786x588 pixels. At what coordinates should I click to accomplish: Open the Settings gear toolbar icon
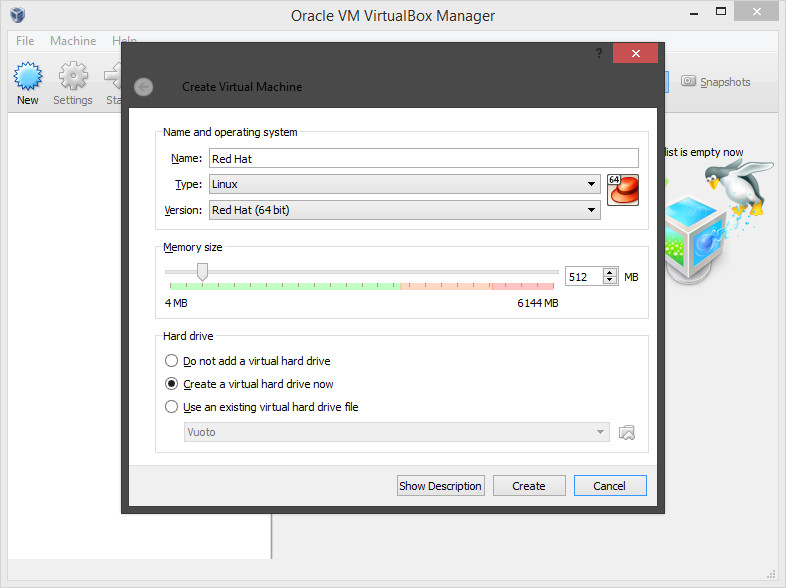point(73,76)
